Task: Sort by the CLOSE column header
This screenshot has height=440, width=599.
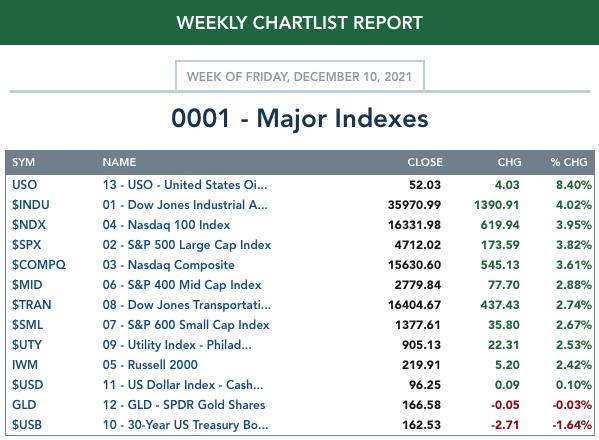Action: coord(425,162)
